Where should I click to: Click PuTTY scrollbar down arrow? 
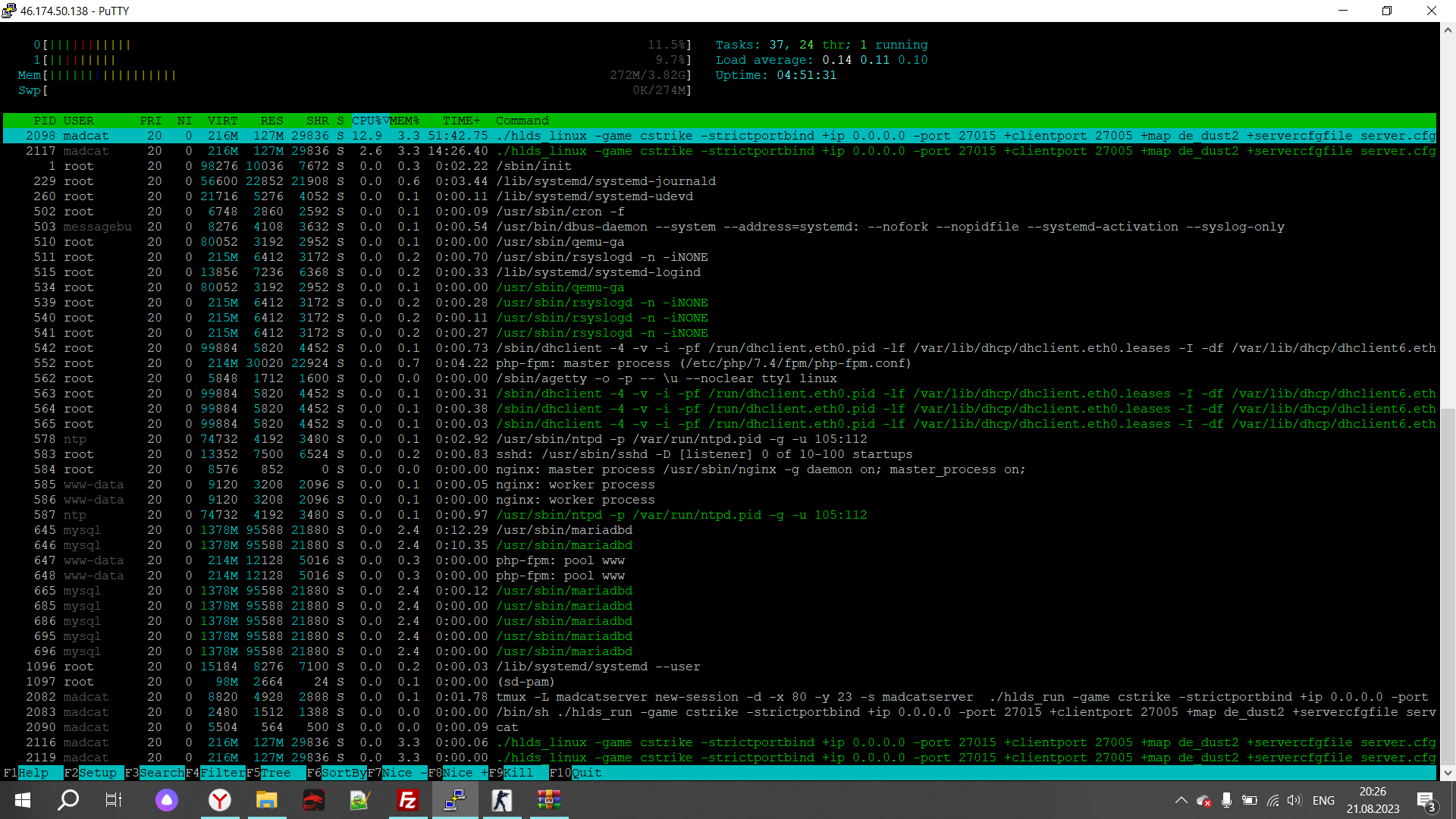[x=1448, y=773]
